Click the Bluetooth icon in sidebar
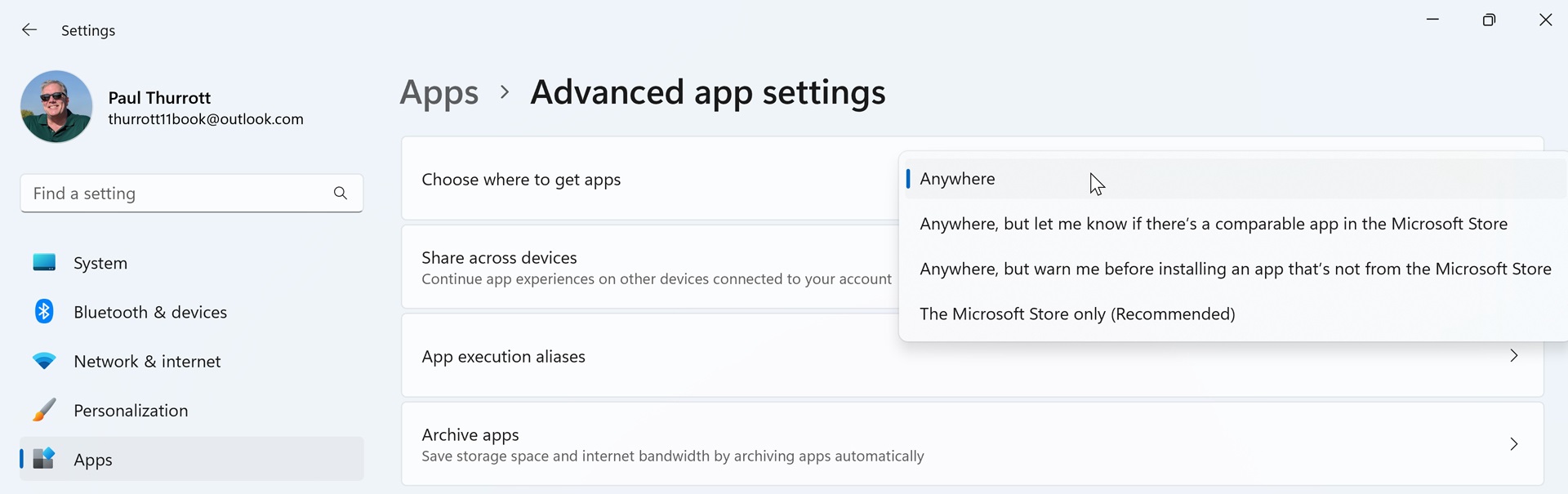 coord(44,312)
